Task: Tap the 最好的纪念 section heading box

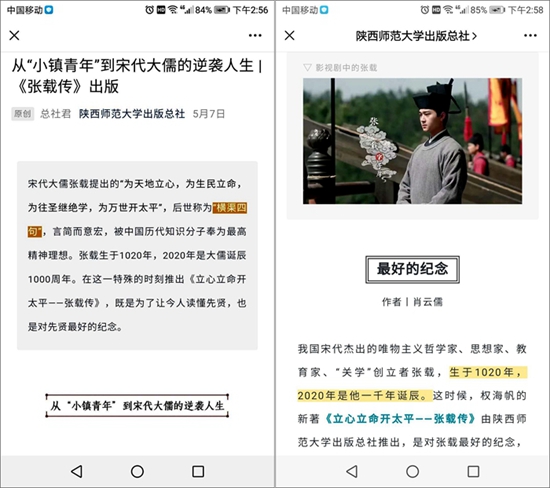Action: 412,269
